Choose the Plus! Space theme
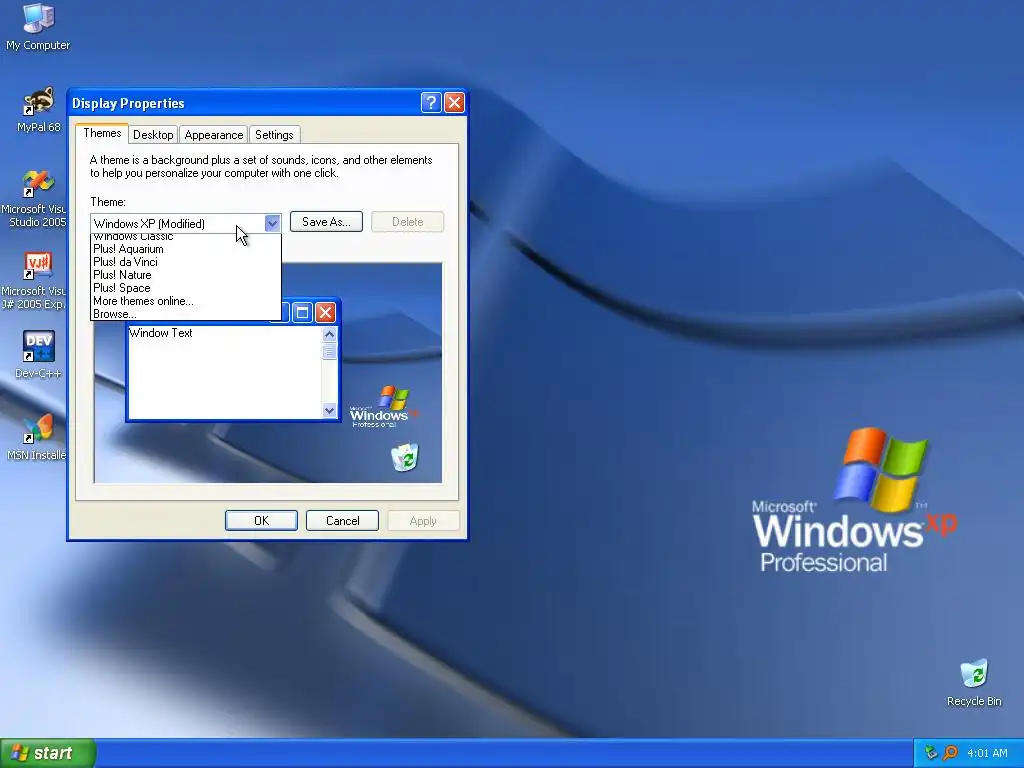This screenshot has height=768, width=1024. pyautogui.click(x=185, y=288)
